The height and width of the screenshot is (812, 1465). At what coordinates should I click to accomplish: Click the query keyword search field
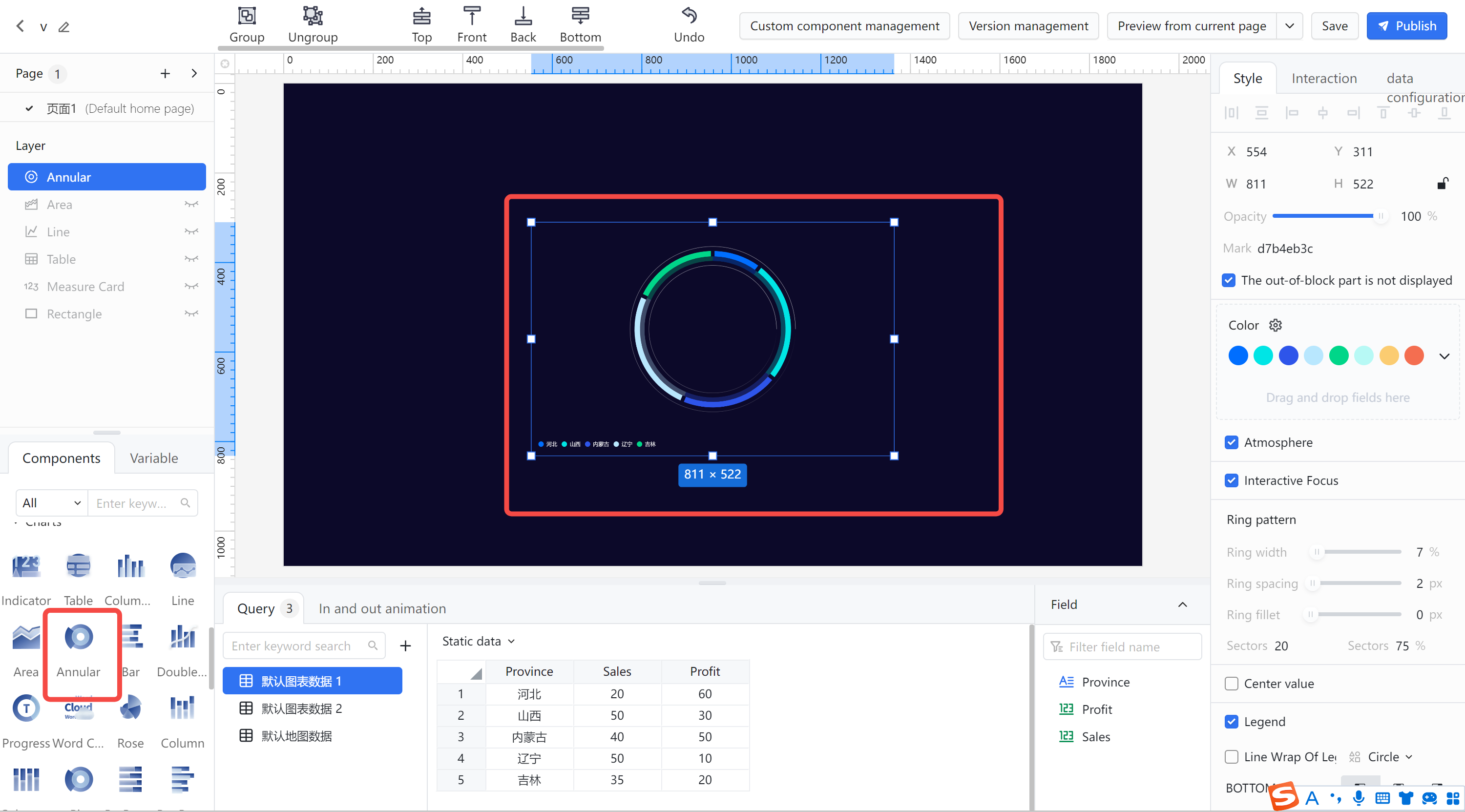304,646
